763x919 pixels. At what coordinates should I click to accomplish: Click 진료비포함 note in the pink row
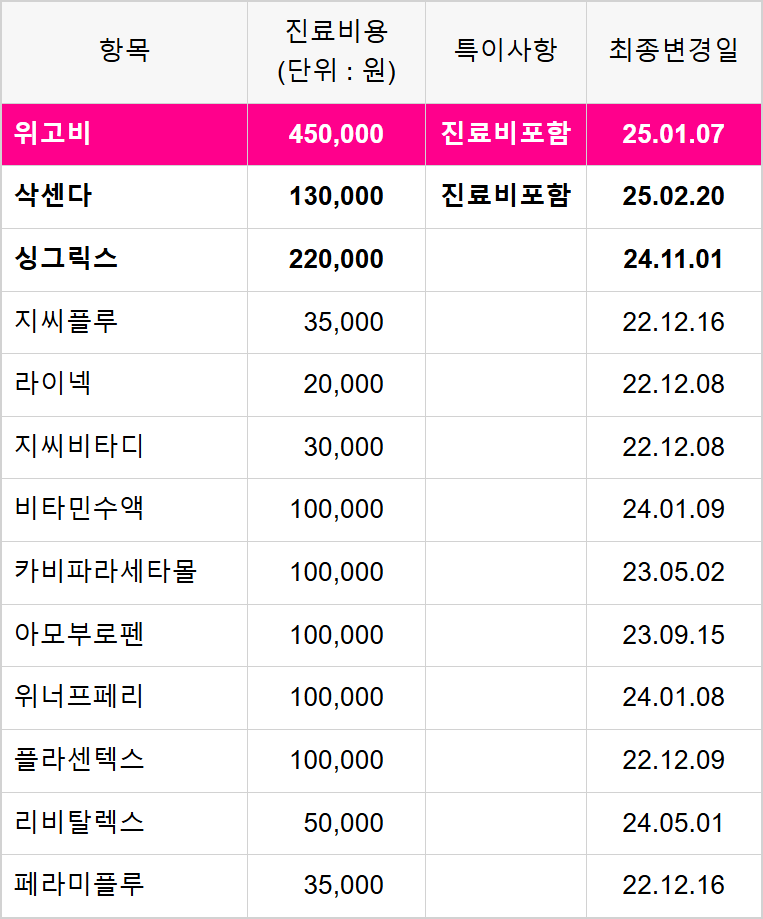pyautogui.click(x=506, y=134)
